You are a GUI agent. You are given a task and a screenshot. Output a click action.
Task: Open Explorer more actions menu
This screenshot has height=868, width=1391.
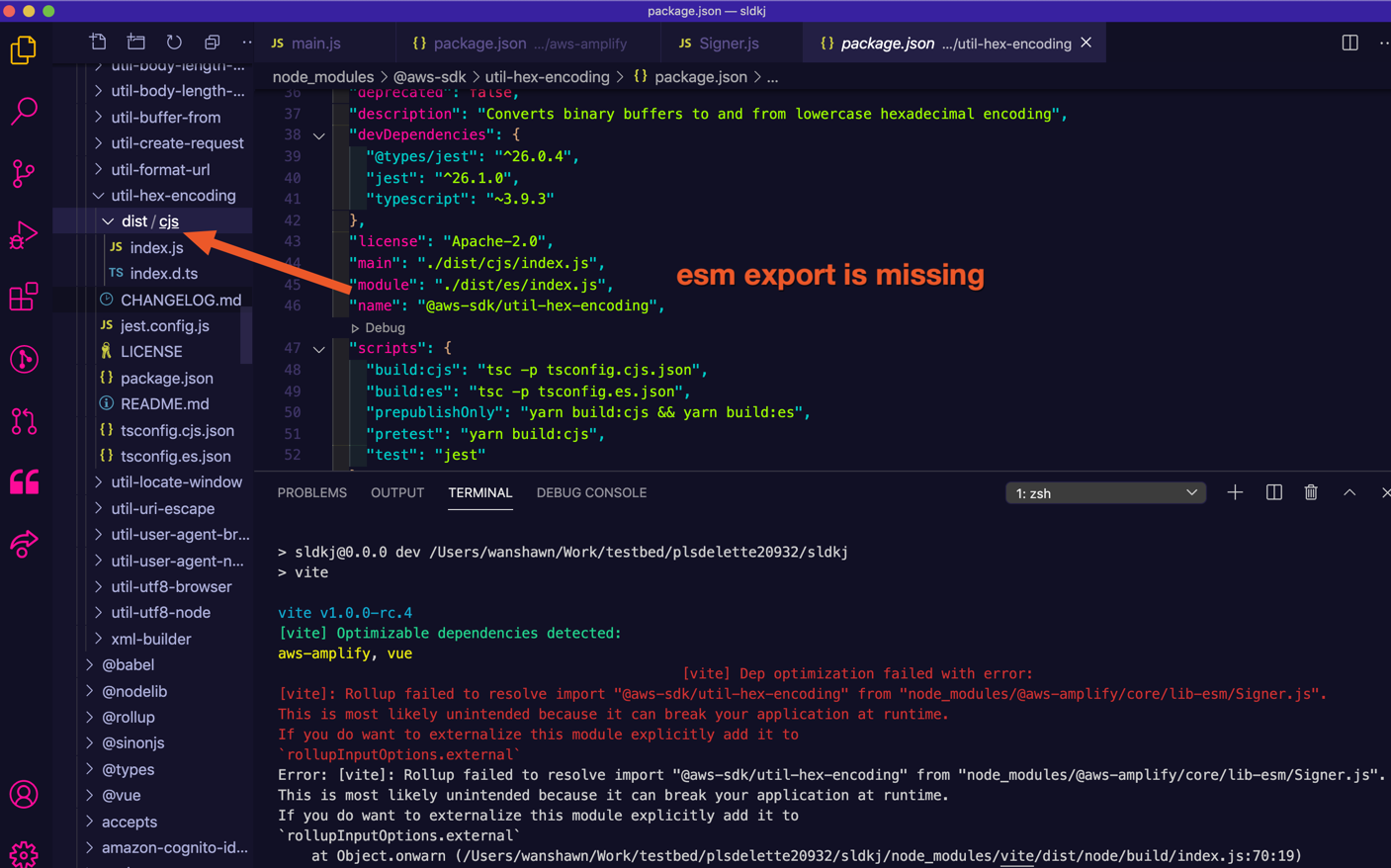(x=246, y=43)
